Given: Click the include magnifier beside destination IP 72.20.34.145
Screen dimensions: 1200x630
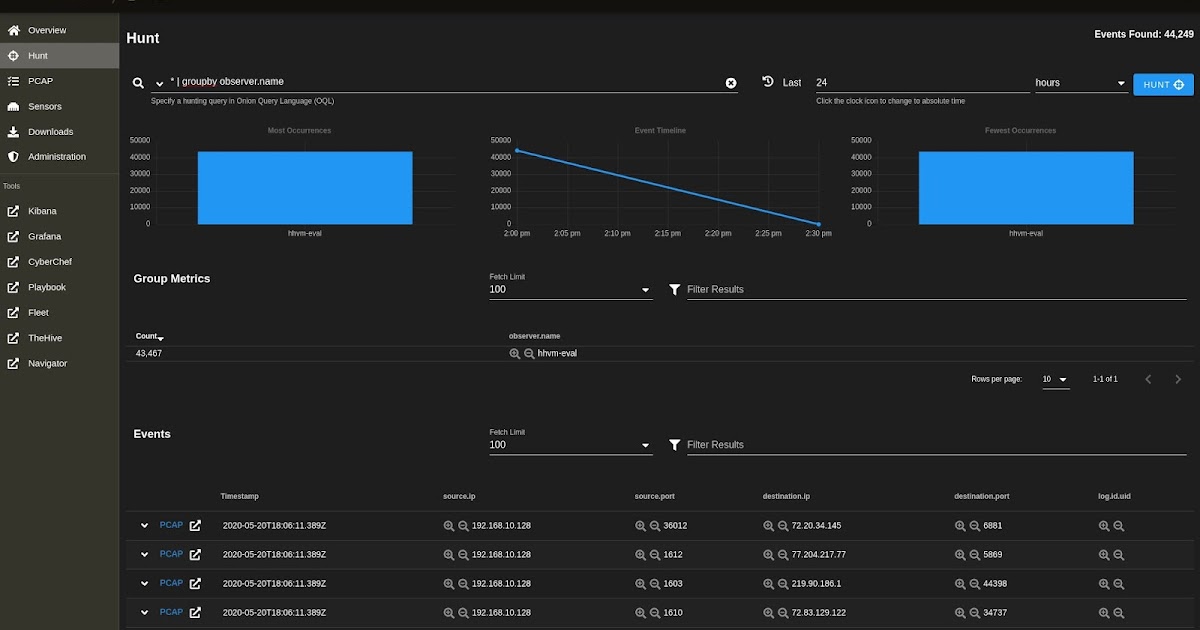Looking at the screenshot, I should click(768, 525).
